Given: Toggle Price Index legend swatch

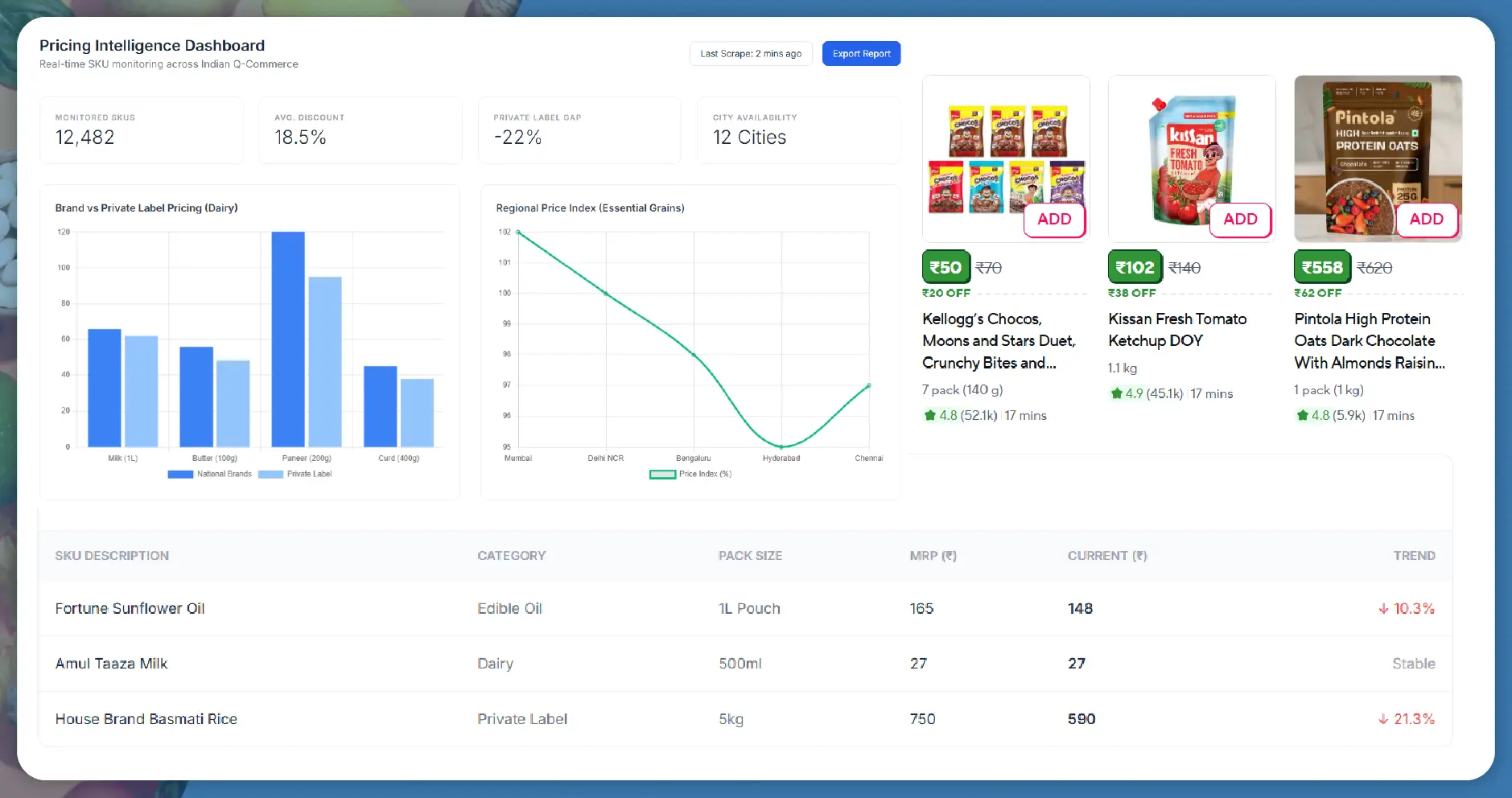Looking at the screenshot, I should coord(662,475).
